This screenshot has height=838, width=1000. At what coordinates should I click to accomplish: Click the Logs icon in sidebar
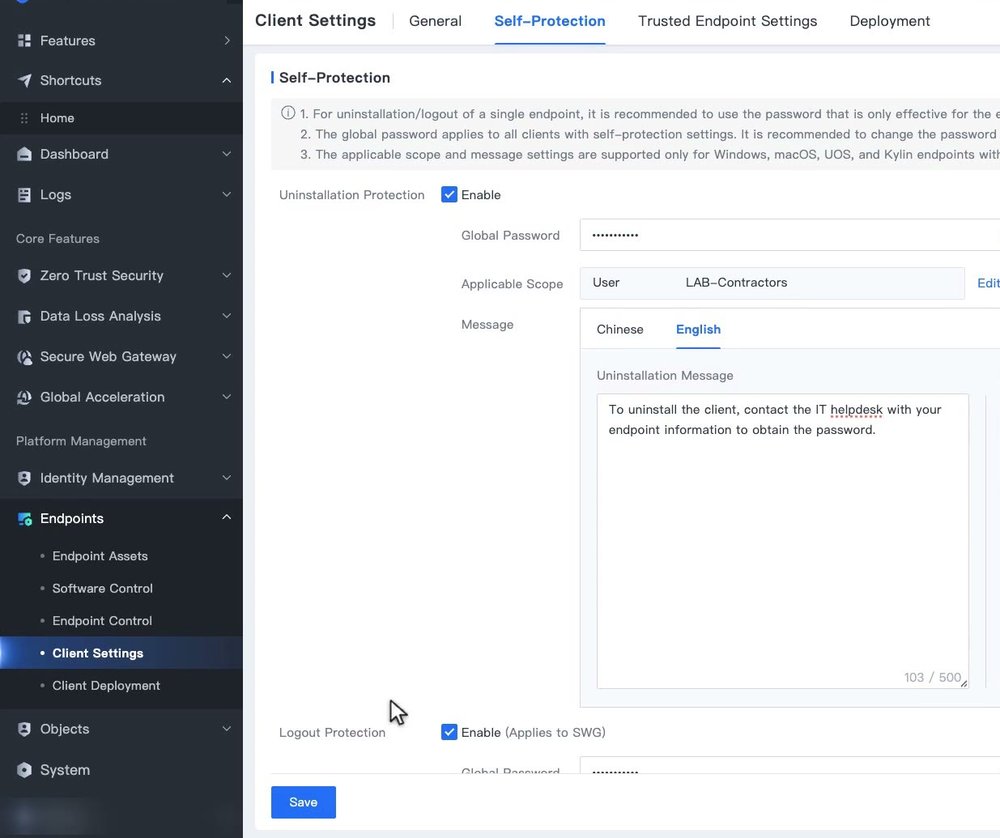24,195
